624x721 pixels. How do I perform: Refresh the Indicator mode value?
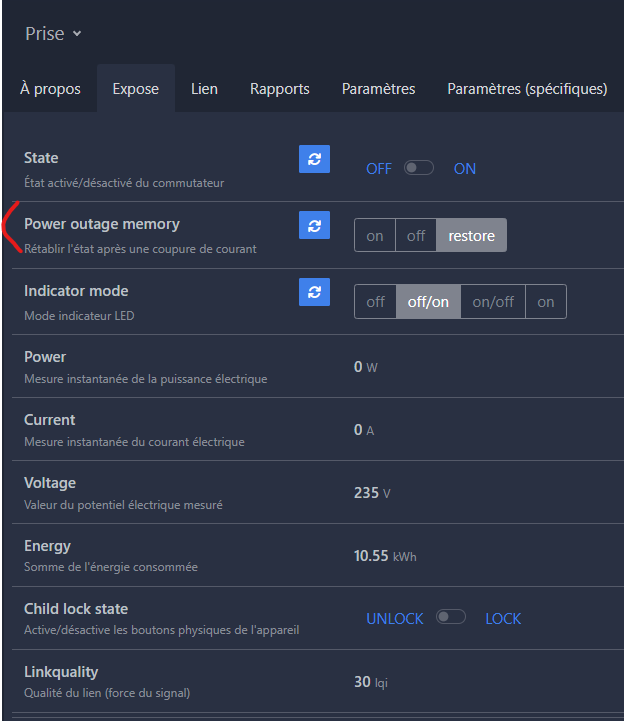coord(314,292)
